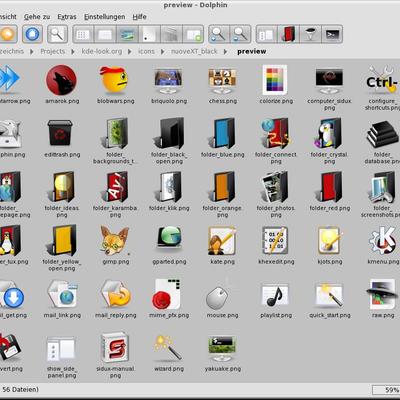Open the terminal panel toolbar button
The height and width of the screenshot is (400, 400).
click(332, 34)
